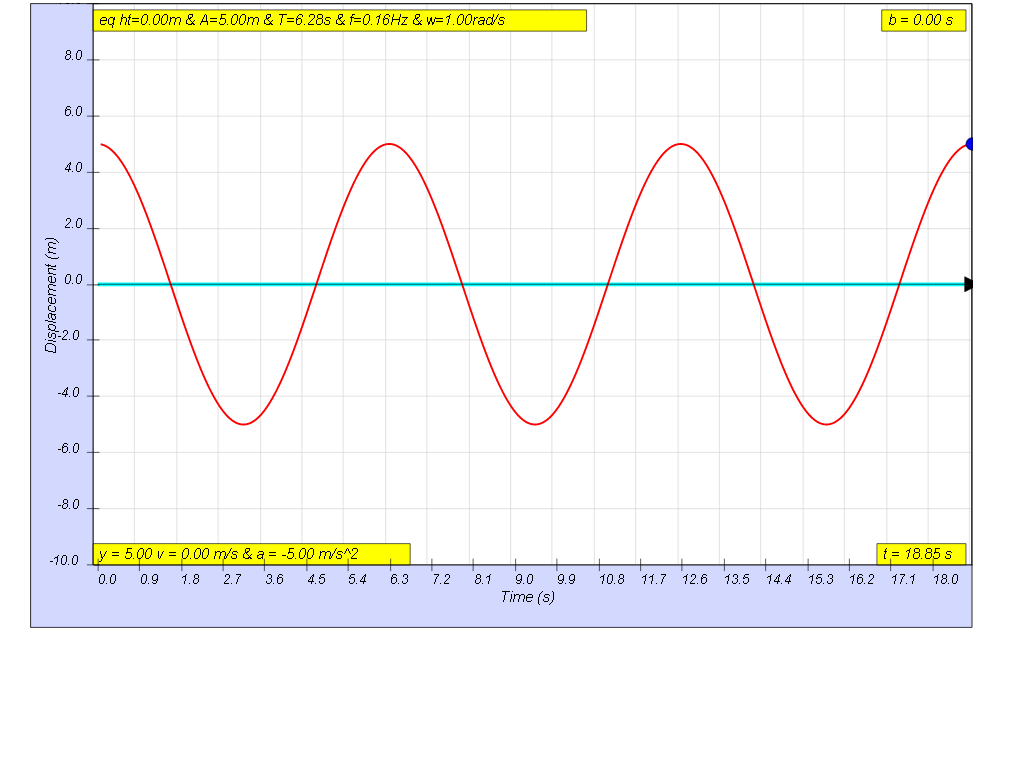Click the -4.0 displacement axis label

[69, 392]
